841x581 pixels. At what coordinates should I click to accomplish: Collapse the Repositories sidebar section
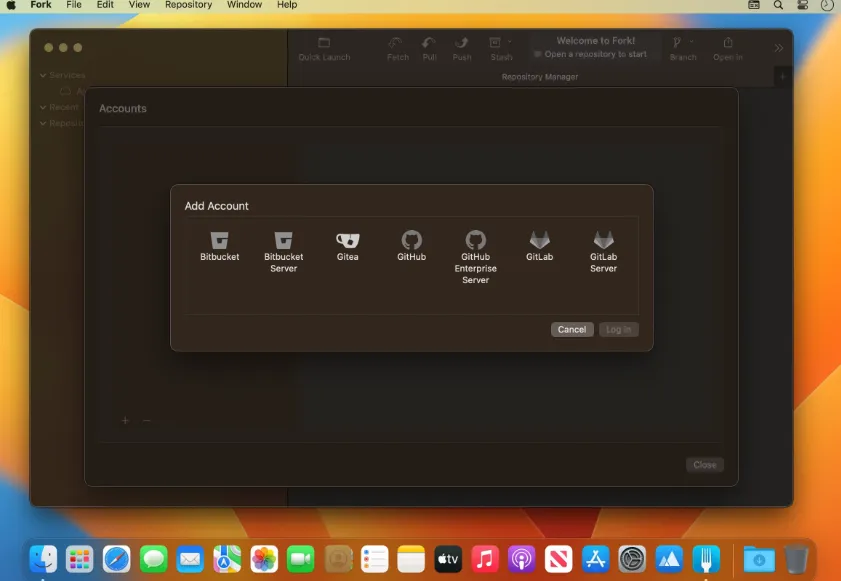tap(43, 123)
